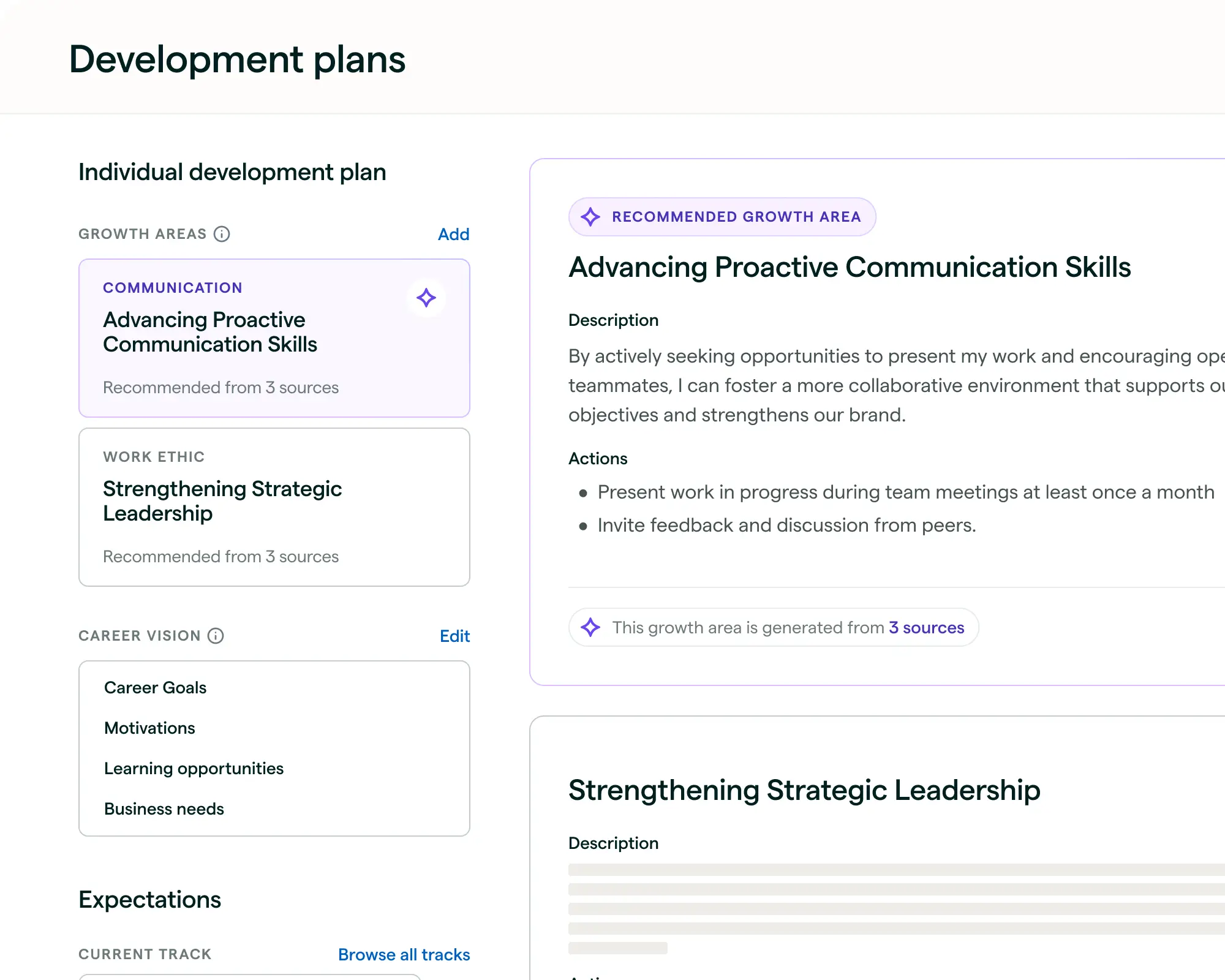Open Browse all tracks link
This screenshot has width=1225, height=980.
[x=404, y=954]
